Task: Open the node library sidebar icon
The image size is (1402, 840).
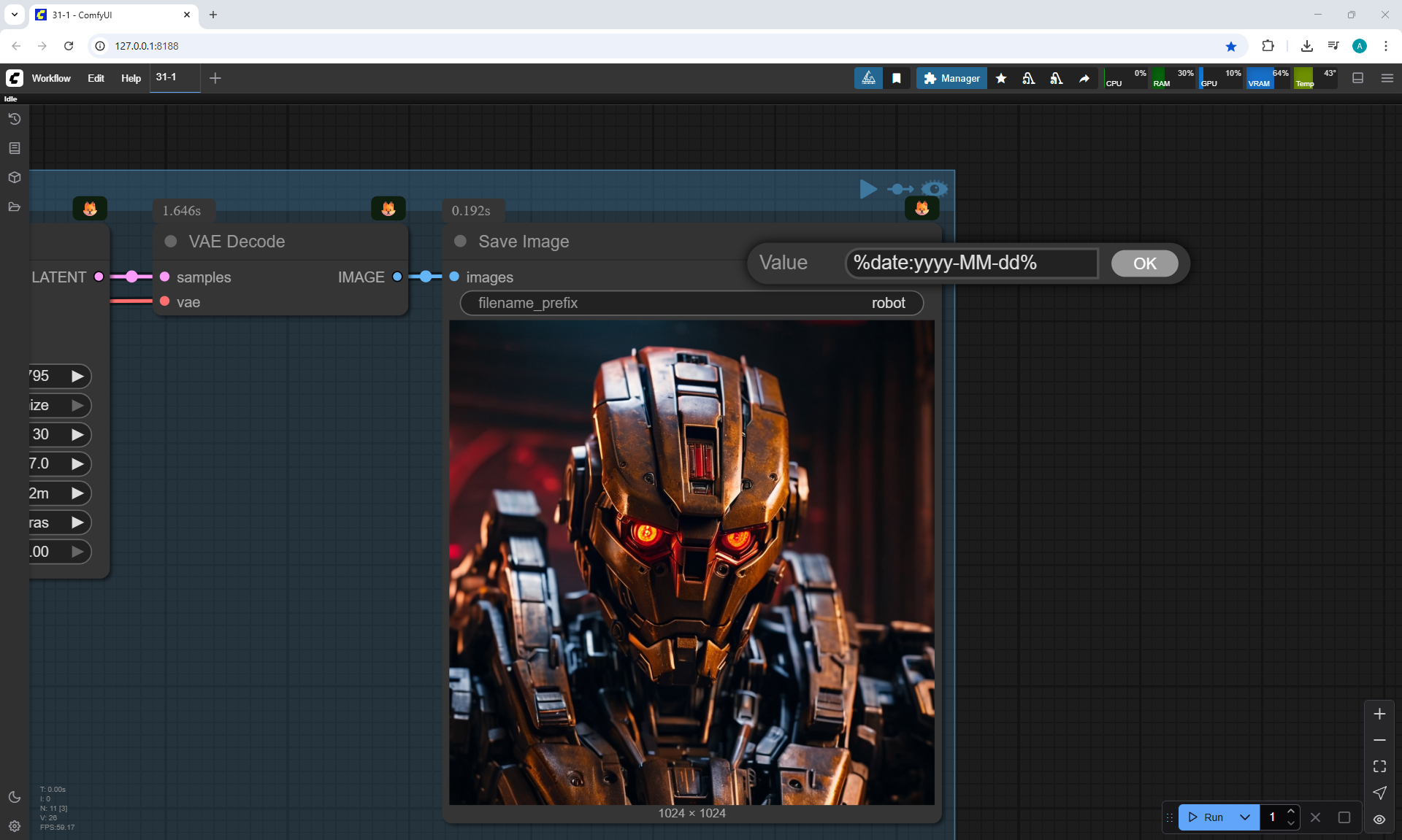Action: click(14, 148)
